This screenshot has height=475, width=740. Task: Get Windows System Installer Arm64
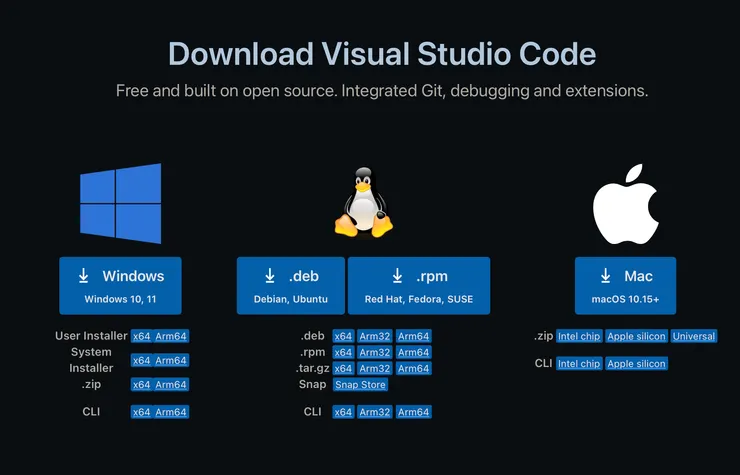[171, 360]
